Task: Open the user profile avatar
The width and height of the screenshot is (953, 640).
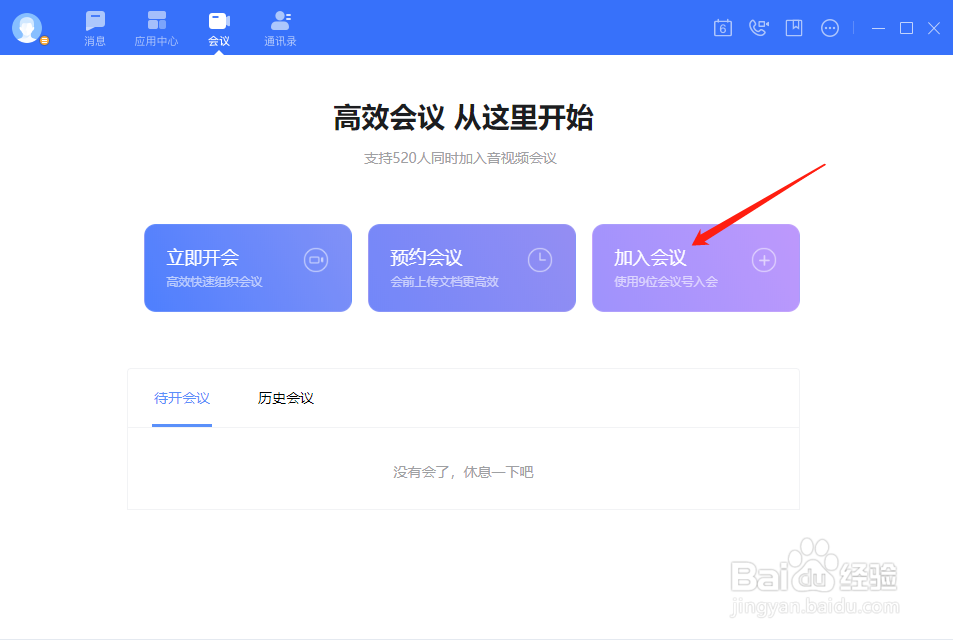Action: click(27, 28)
